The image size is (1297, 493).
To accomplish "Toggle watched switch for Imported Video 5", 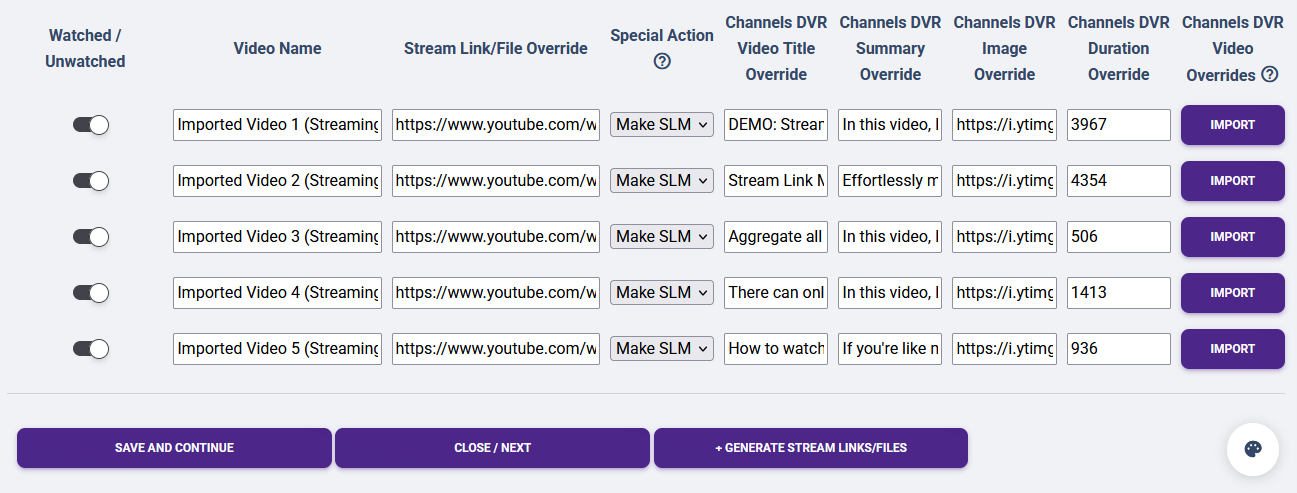I will pyautogui.click(x=90, y=349).
